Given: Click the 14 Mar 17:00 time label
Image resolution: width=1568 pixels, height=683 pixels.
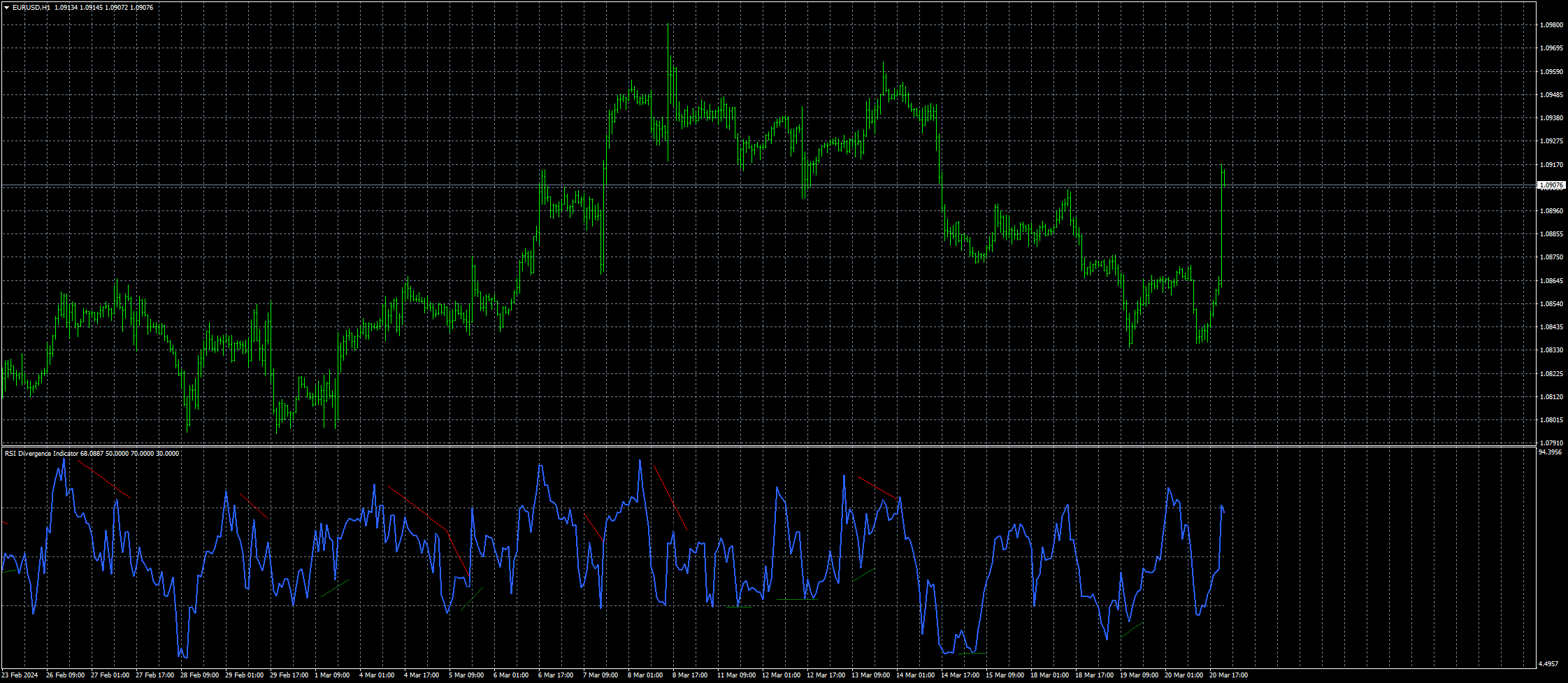Looking at the screenshot, I should (960, 675).
